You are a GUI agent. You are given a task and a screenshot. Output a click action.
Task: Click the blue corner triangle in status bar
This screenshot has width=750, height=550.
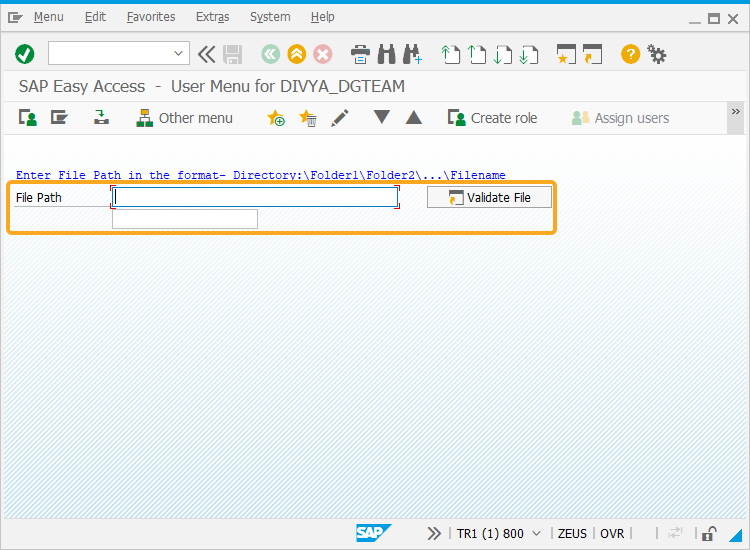click(735, 535)
